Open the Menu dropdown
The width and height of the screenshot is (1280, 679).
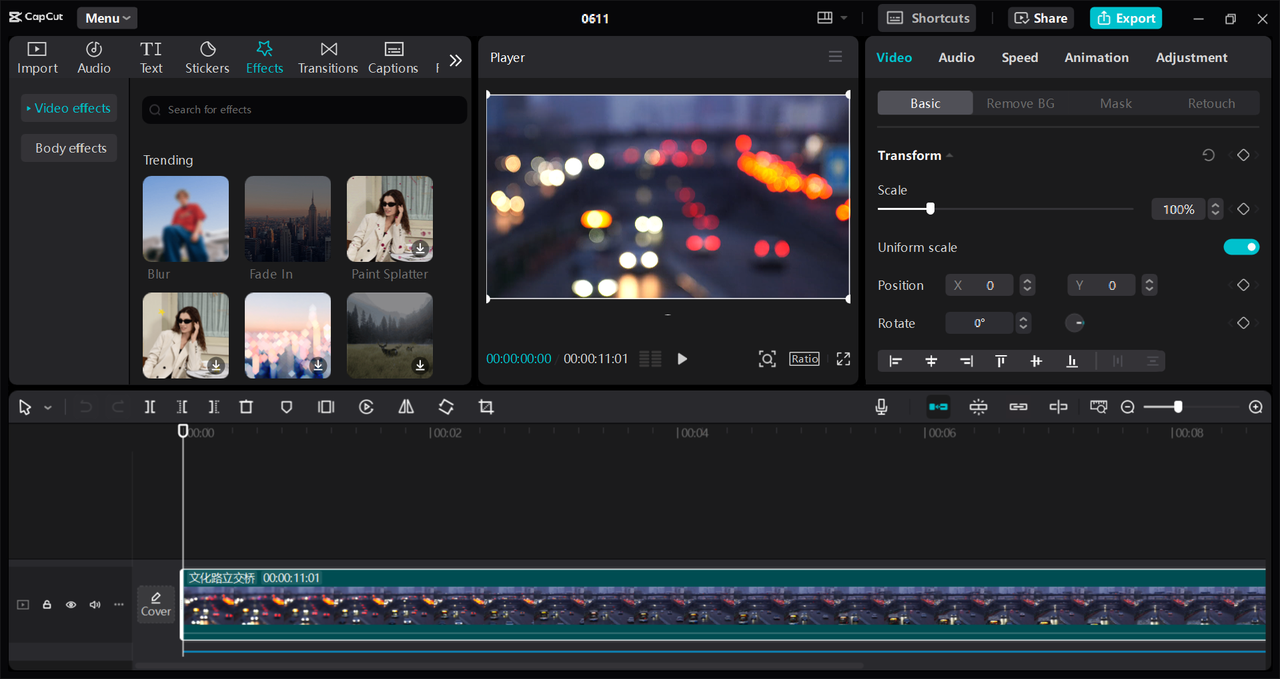point(107,18)
